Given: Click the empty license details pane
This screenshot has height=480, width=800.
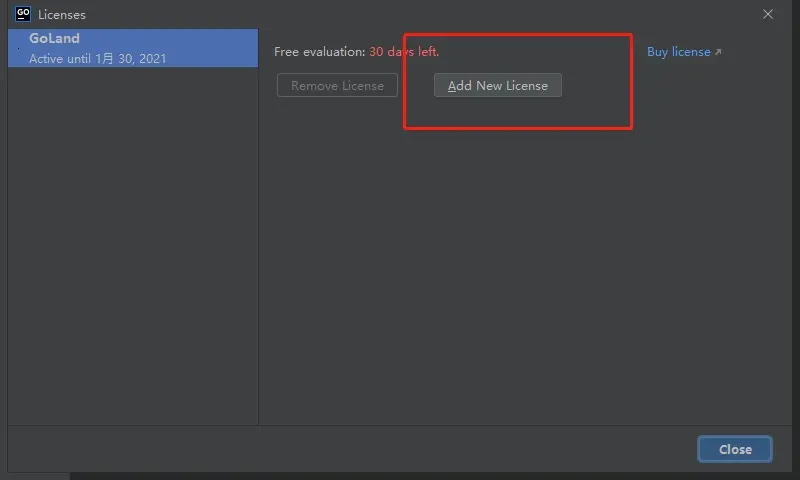Looking at the screenshot, I should click(520, 280).
